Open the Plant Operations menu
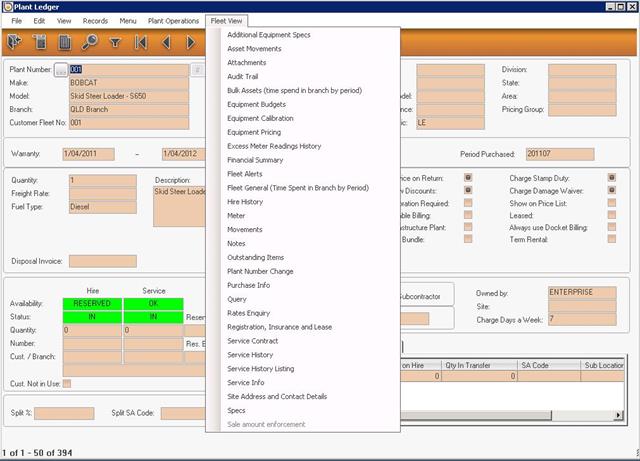The width and height of the screenshot is (640, 461). (x=173, y=20)
